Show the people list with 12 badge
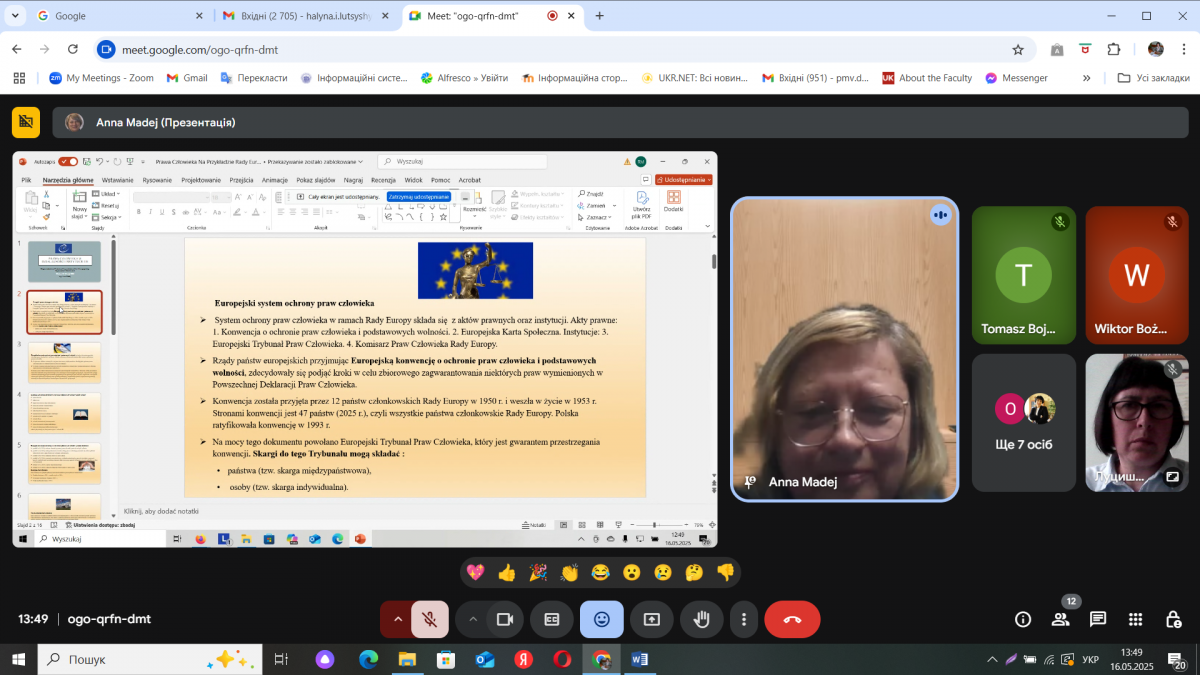 tap(1060, 619)
